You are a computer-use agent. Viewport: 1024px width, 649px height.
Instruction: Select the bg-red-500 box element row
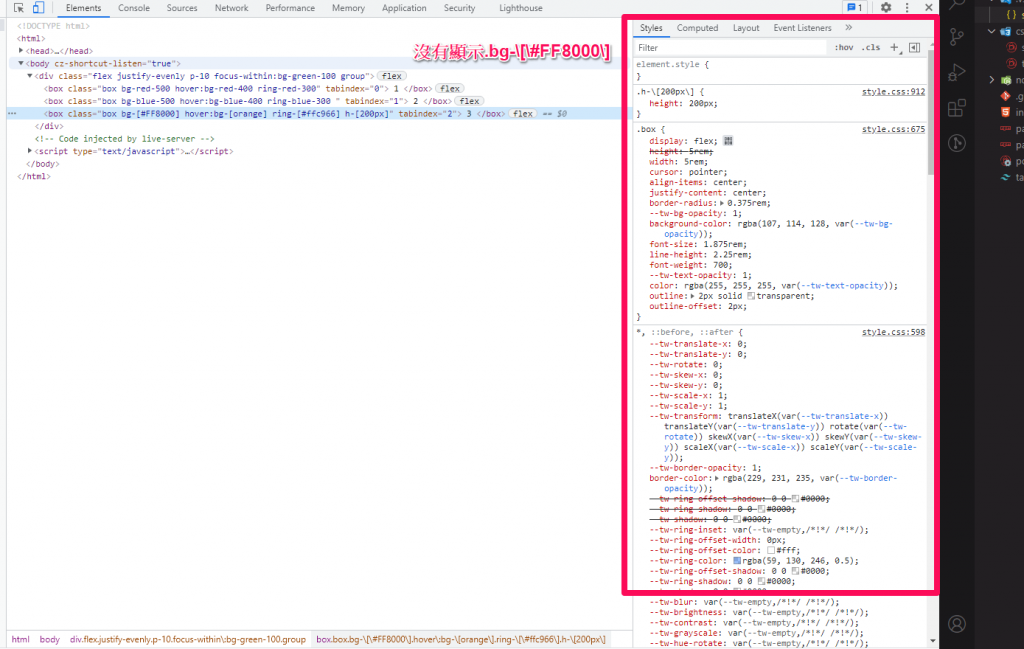pos(238,89)
